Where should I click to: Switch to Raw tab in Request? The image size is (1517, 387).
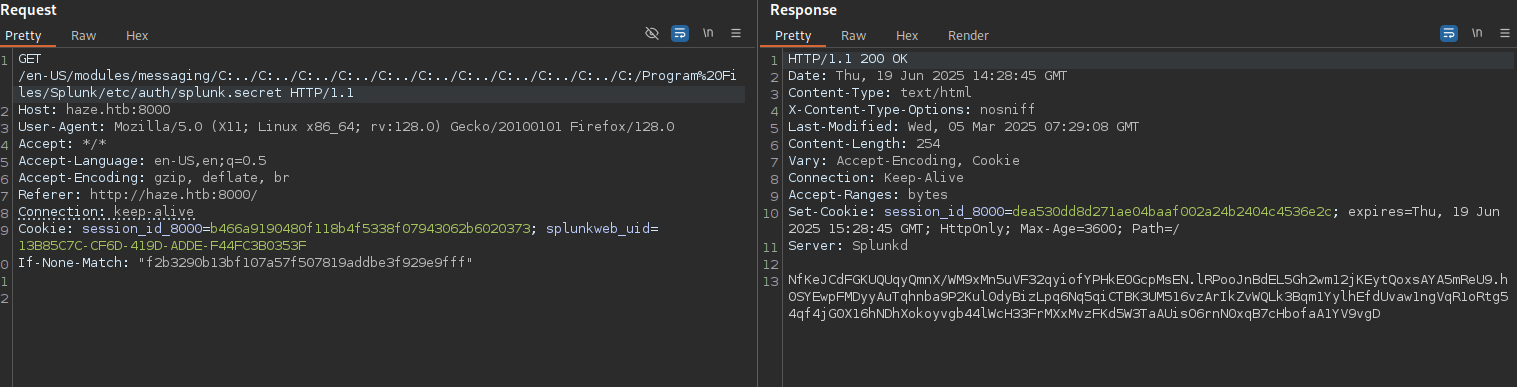[x=83, y=35]
